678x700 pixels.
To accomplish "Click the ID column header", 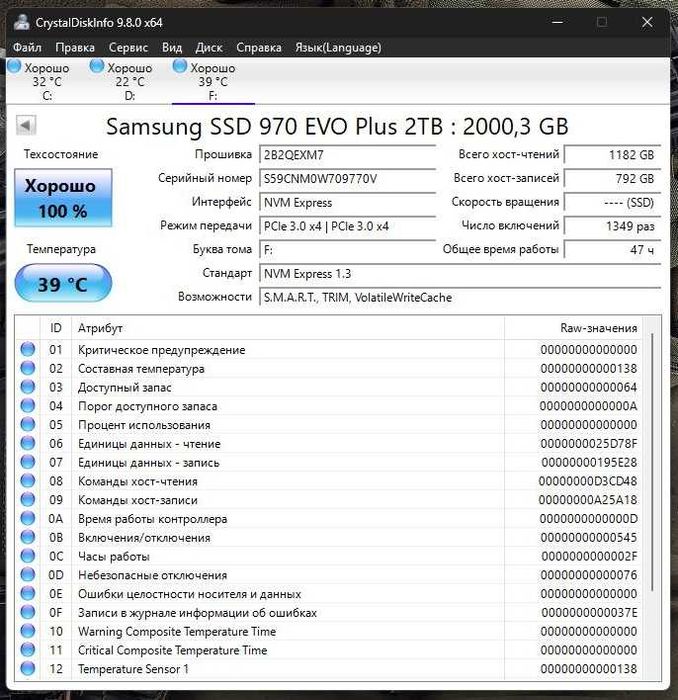I will [56, 328].
